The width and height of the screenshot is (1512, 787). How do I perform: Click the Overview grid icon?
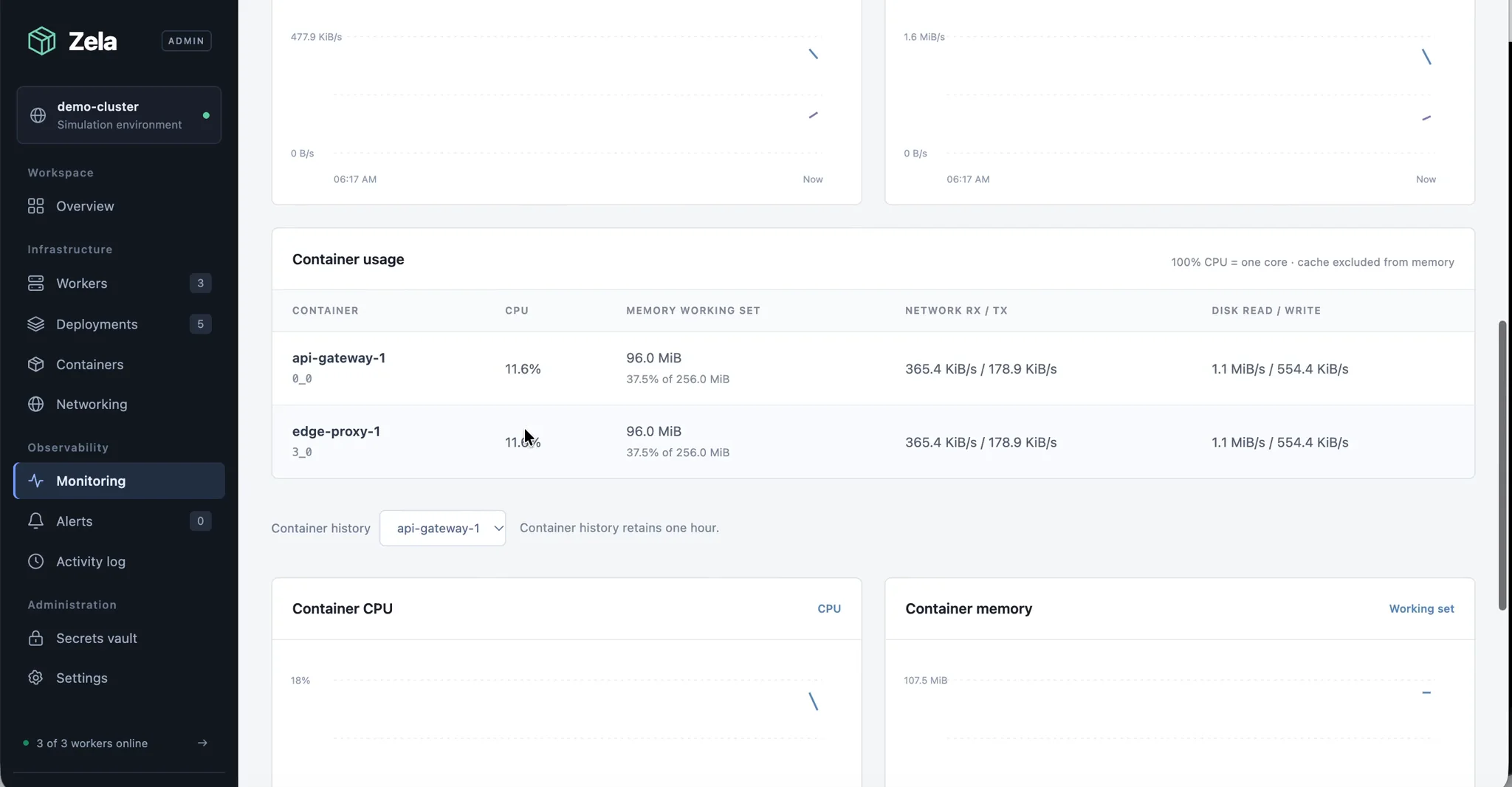click(x=35, y=206)
